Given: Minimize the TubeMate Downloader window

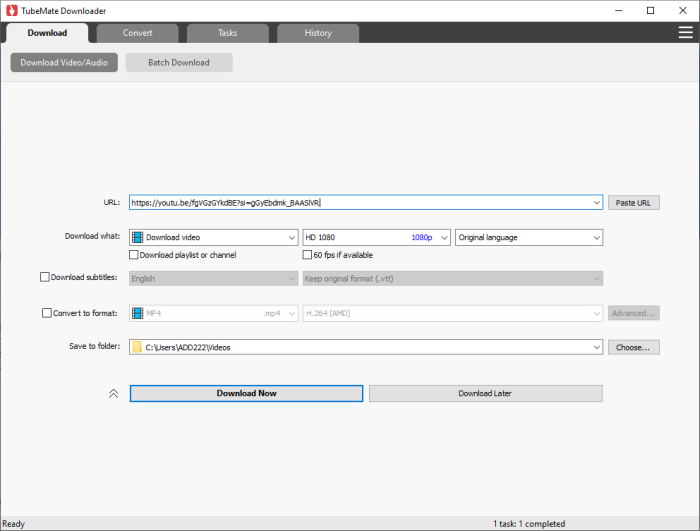Looking at the screenshot, I should [x=619, y=11].
